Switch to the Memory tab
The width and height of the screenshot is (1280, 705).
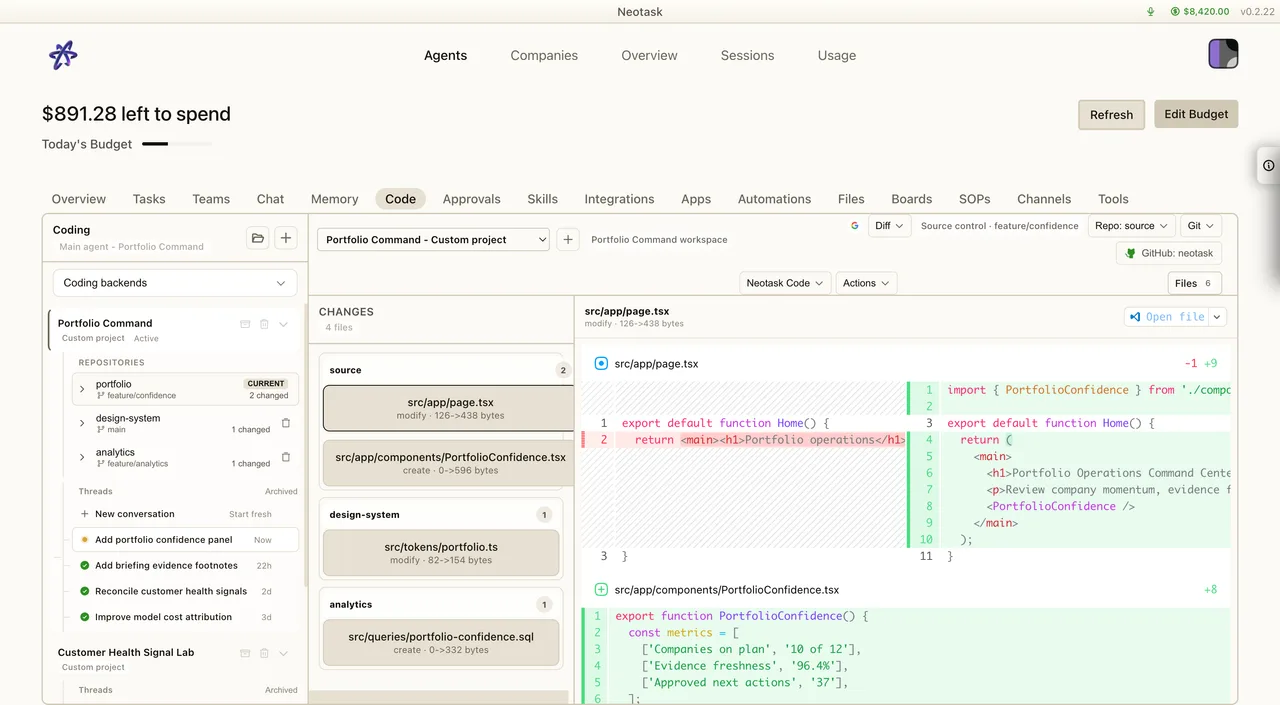(334, 199)
